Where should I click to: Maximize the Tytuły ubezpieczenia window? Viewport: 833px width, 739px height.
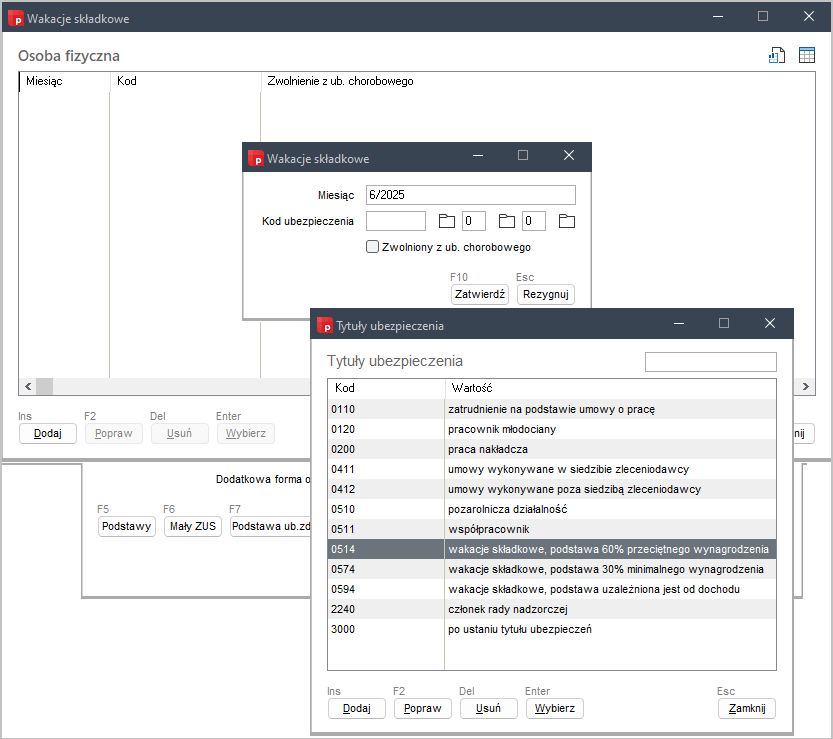724,324
